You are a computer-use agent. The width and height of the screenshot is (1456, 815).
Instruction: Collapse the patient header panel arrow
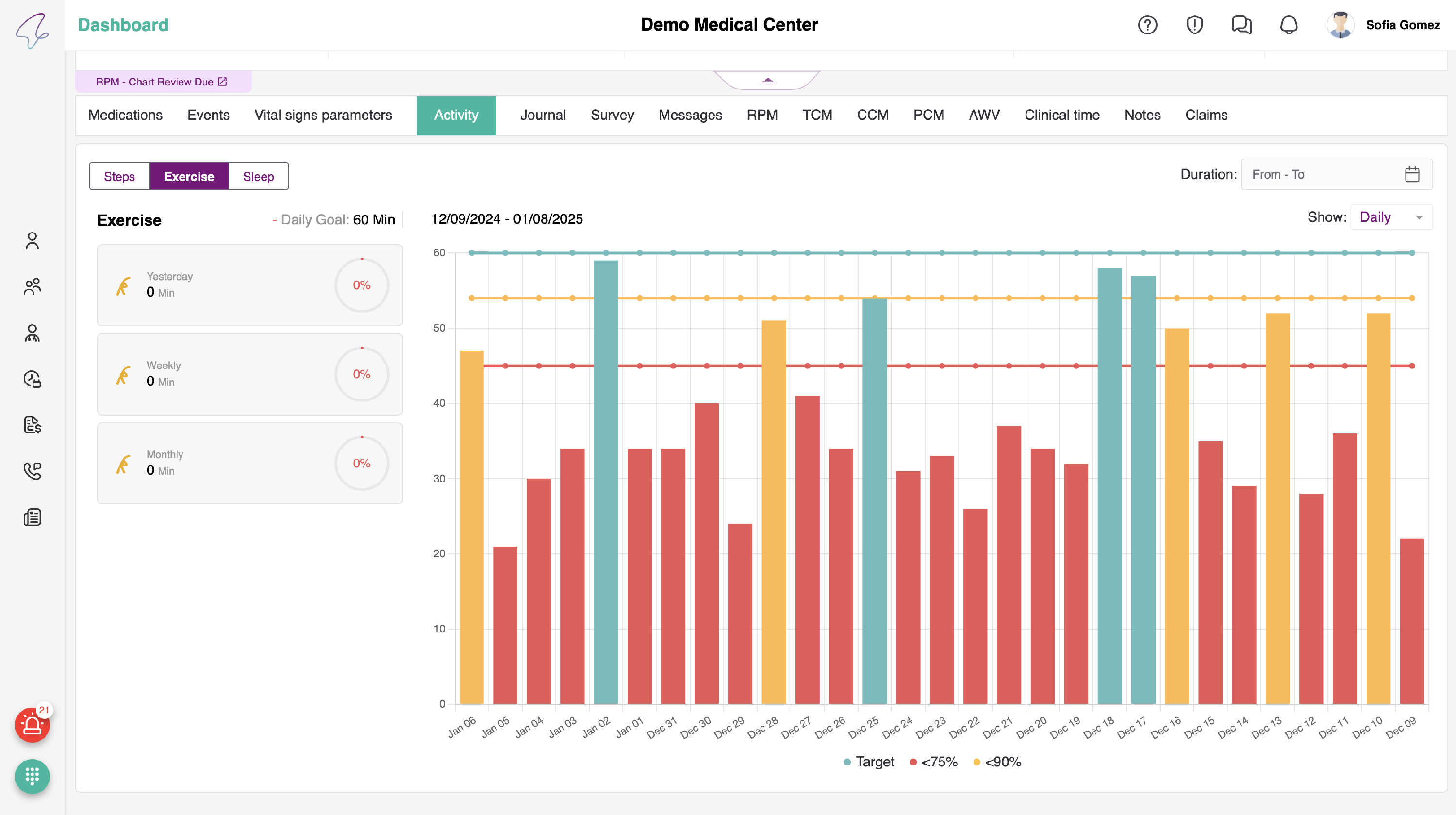tap(767, 81)
